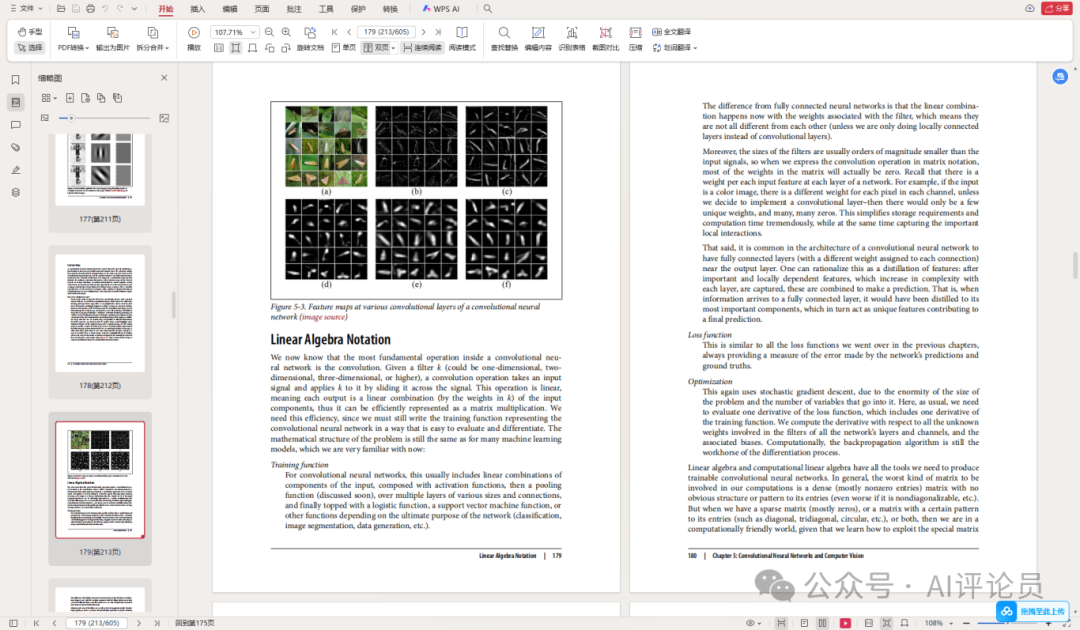Click the open folder icon in quick toolbar

pyautogui.click(x=61, y=9)
